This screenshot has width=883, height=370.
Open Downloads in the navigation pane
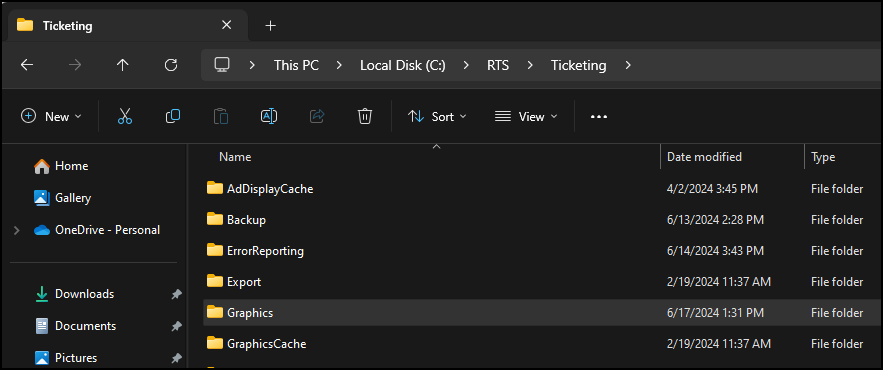[x=84, y=294]
